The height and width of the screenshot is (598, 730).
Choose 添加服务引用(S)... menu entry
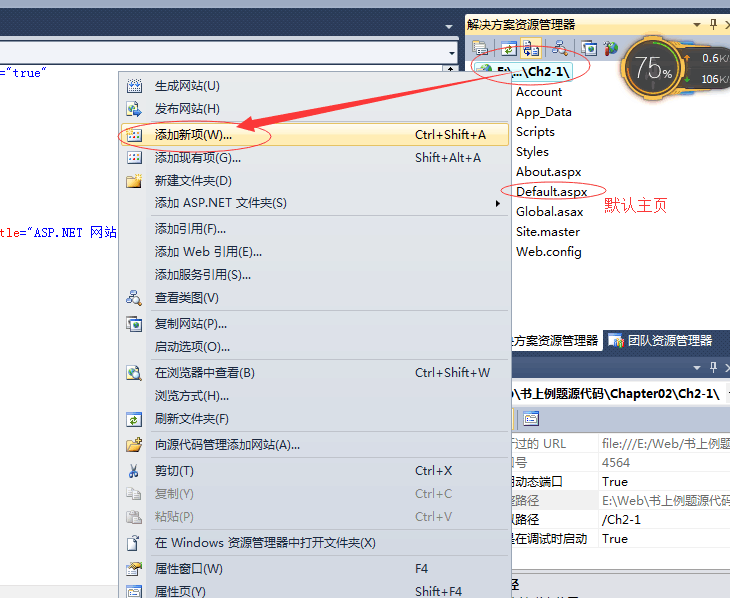pyautogui.click(x=315, y=275)
